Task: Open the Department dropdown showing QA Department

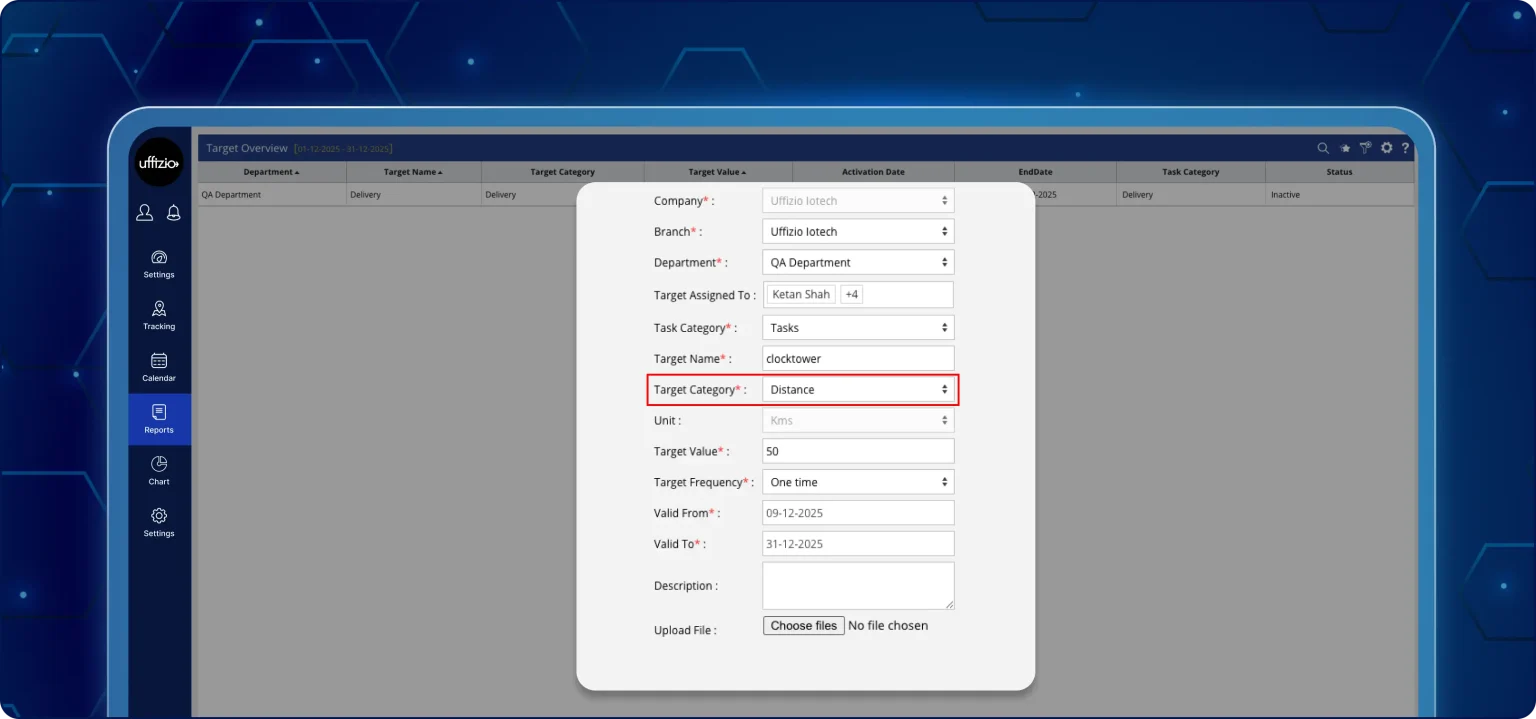Action: (x=858, y=263)
